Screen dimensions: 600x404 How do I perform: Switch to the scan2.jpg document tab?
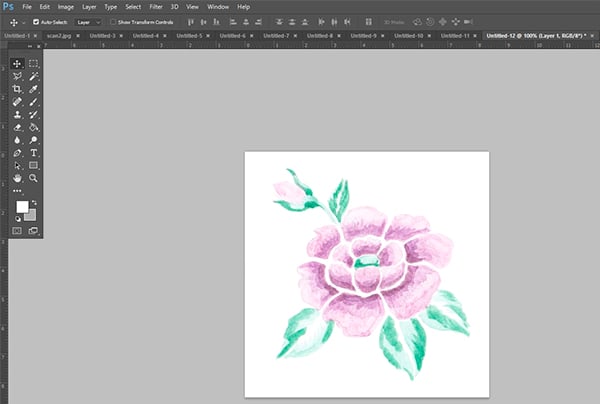59,36
